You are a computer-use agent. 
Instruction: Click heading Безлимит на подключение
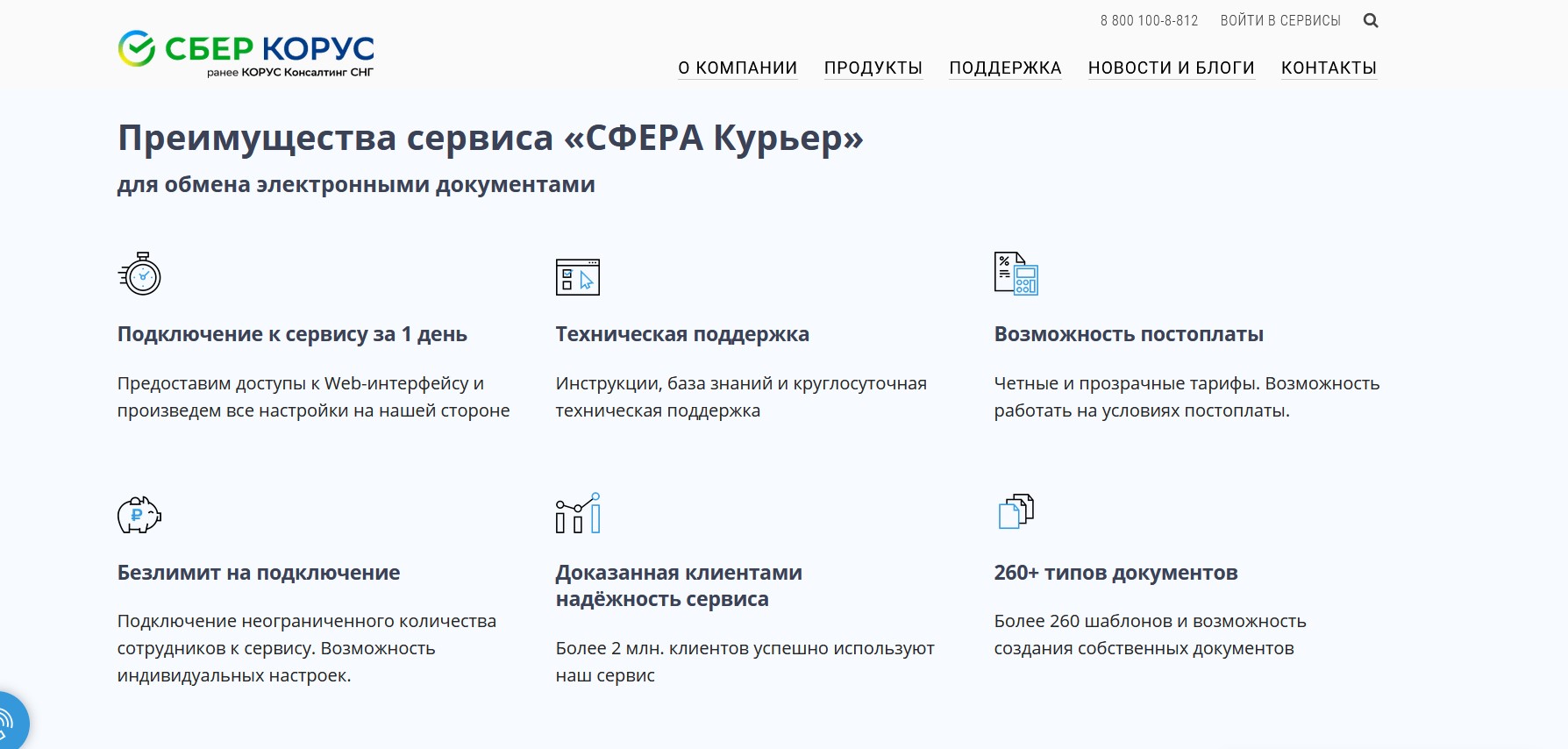point(259,573)
